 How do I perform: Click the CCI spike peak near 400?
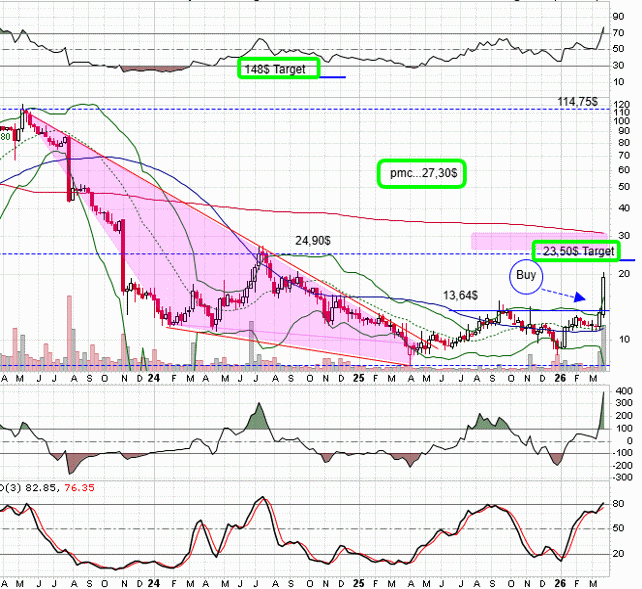[x=605, y=395]
